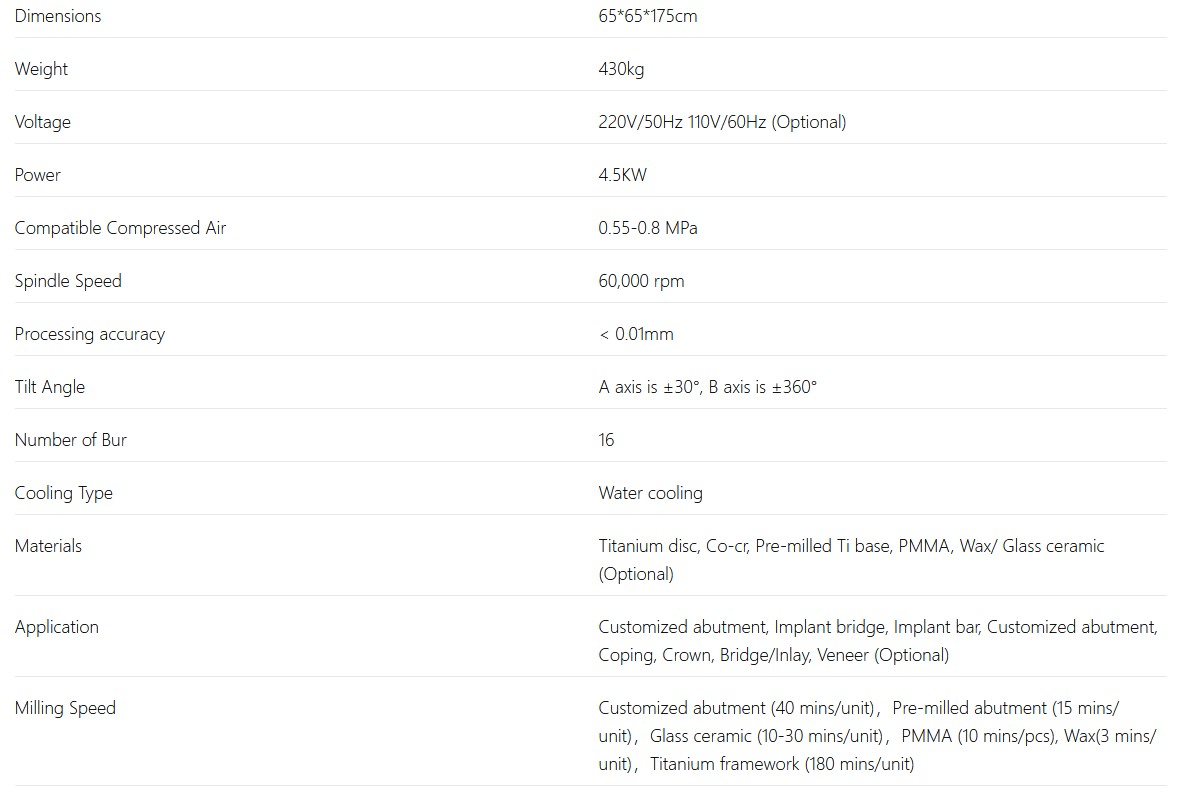Click the 220V/50Hz 110V/60Hz voltage value
Screen dimensions: 1192x792
(722, 122)
